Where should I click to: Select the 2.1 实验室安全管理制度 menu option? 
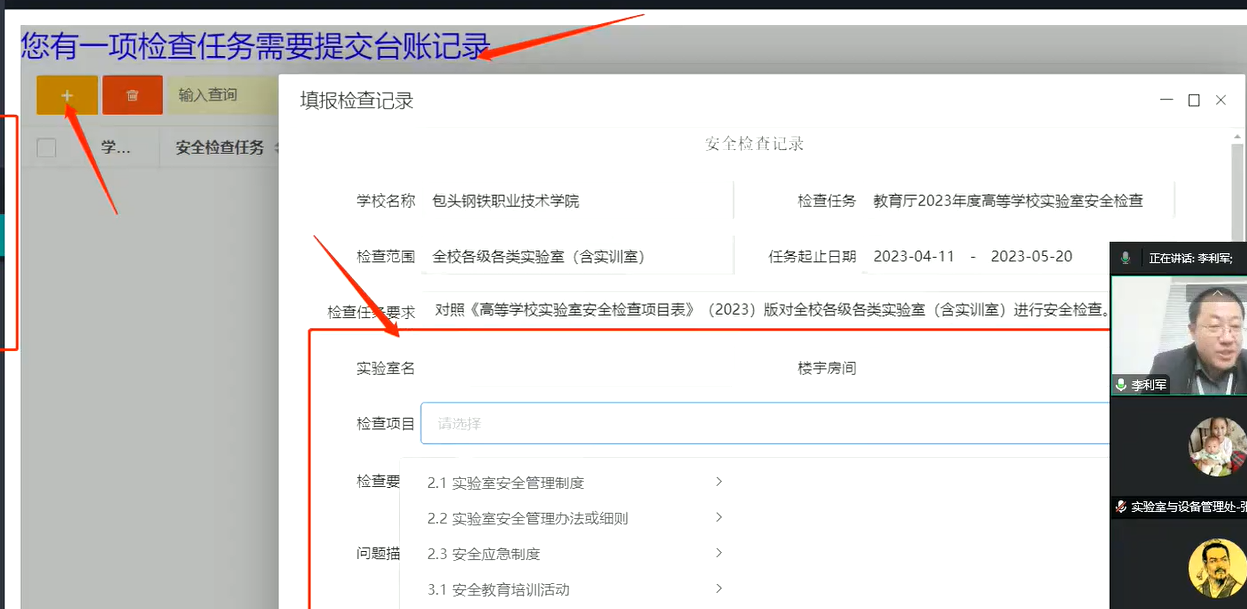[517, 482]
